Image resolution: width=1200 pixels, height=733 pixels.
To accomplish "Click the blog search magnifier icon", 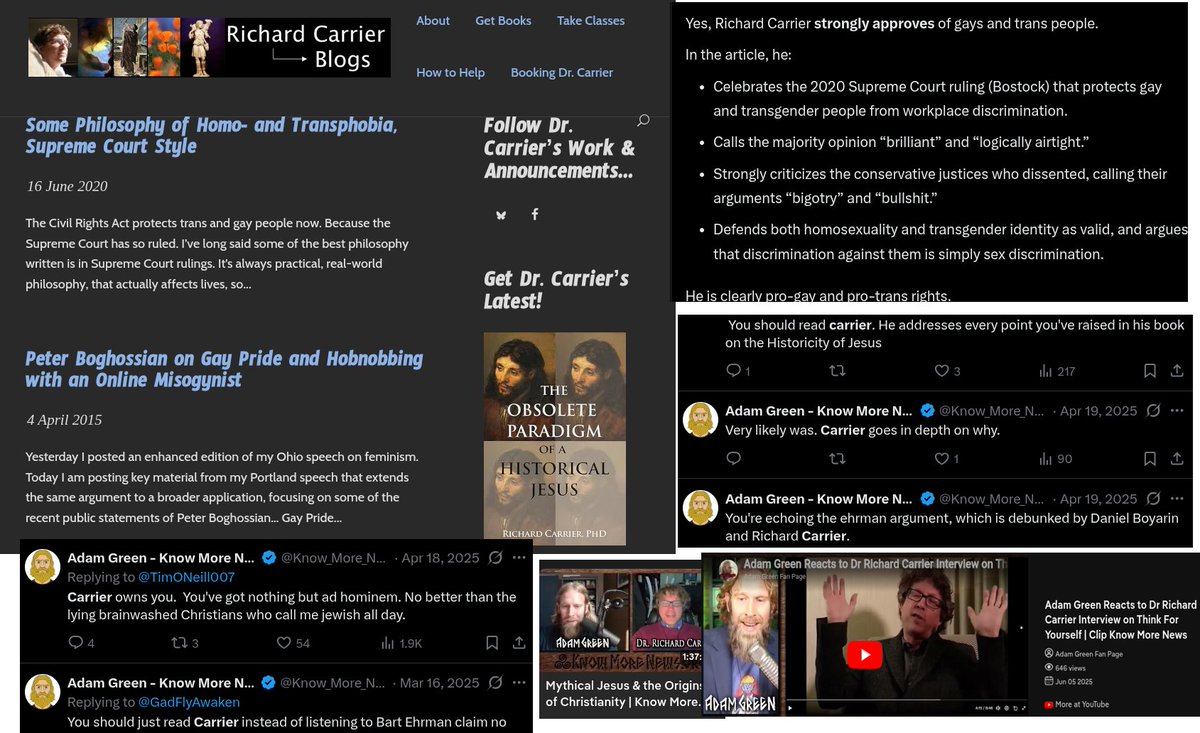I will (x=643, y=120).
